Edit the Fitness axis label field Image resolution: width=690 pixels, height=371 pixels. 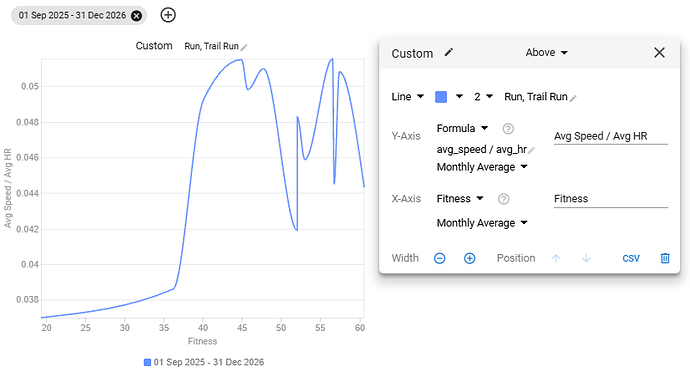(x=611, y=198)
